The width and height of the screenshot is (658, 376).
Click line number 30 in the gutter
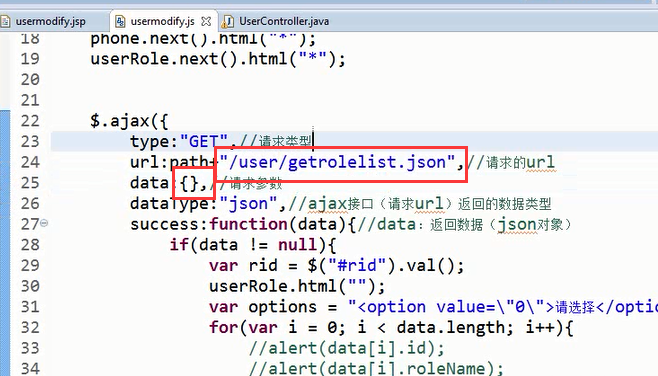click(x=30, y=286)
